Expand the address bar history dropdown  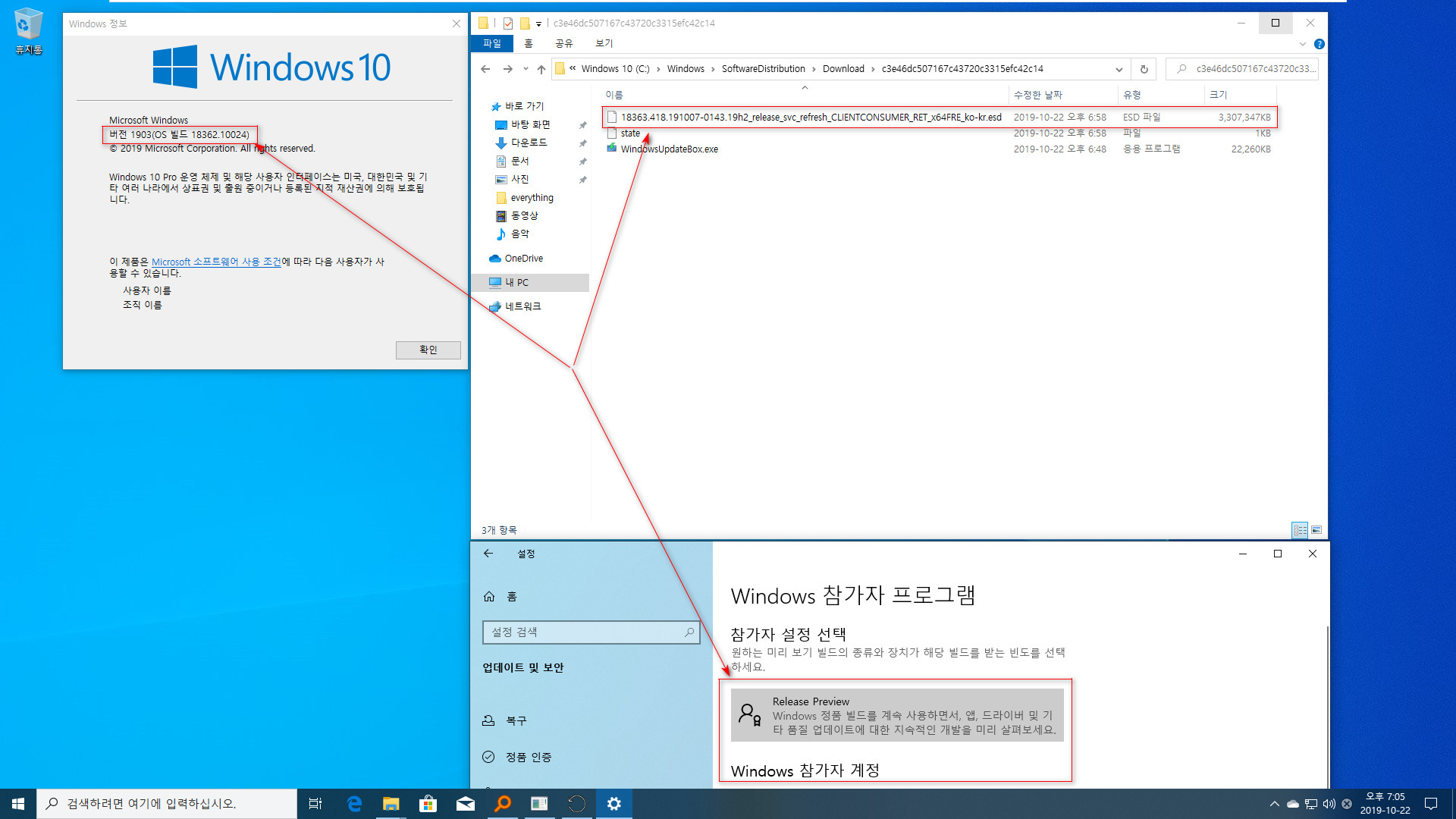pos(1119,69)
